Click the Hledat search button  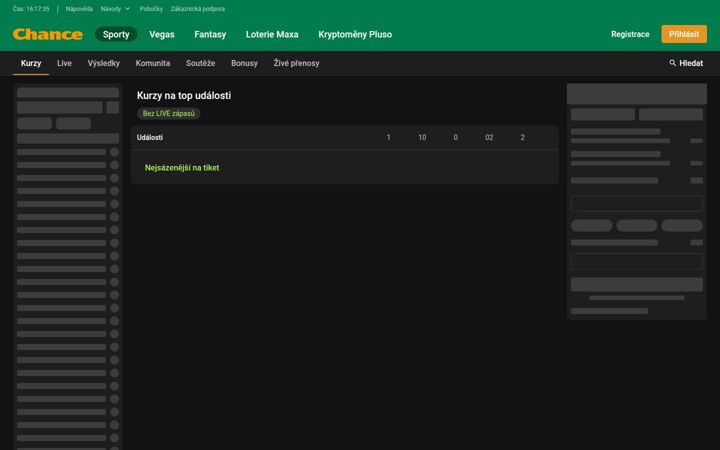[686, 63]
